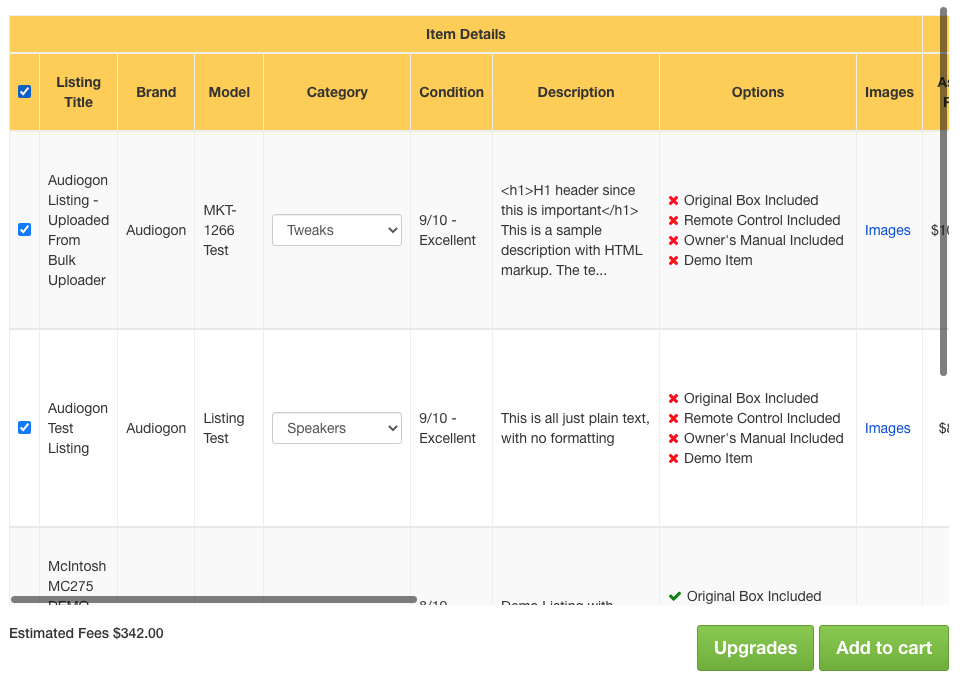Click description 'This is all just plain text'

coord(575,428)
